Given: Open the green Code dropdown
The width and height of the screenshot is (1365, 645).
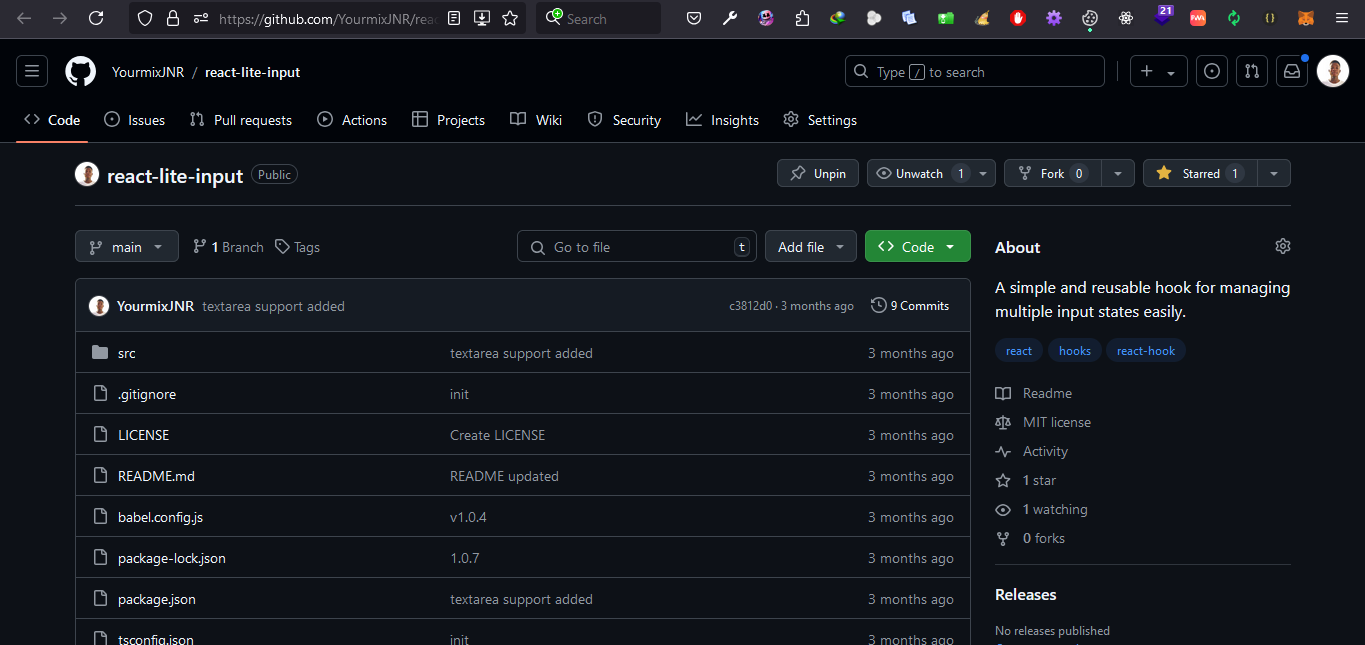Looking at the screenshot, I should click(x=917, y=247).
